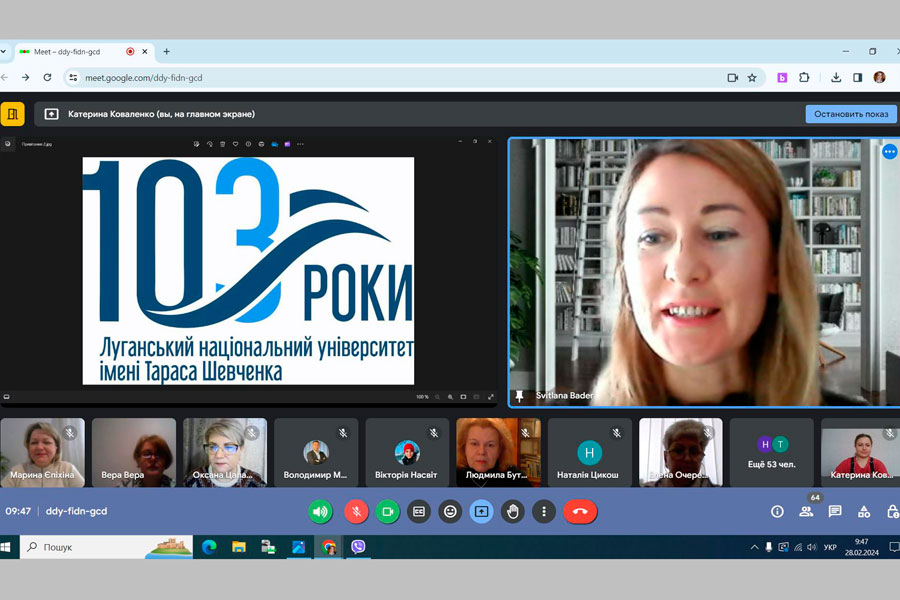900x600 pixels.
Task: Open a new browser tab
Action: (166, 51)
